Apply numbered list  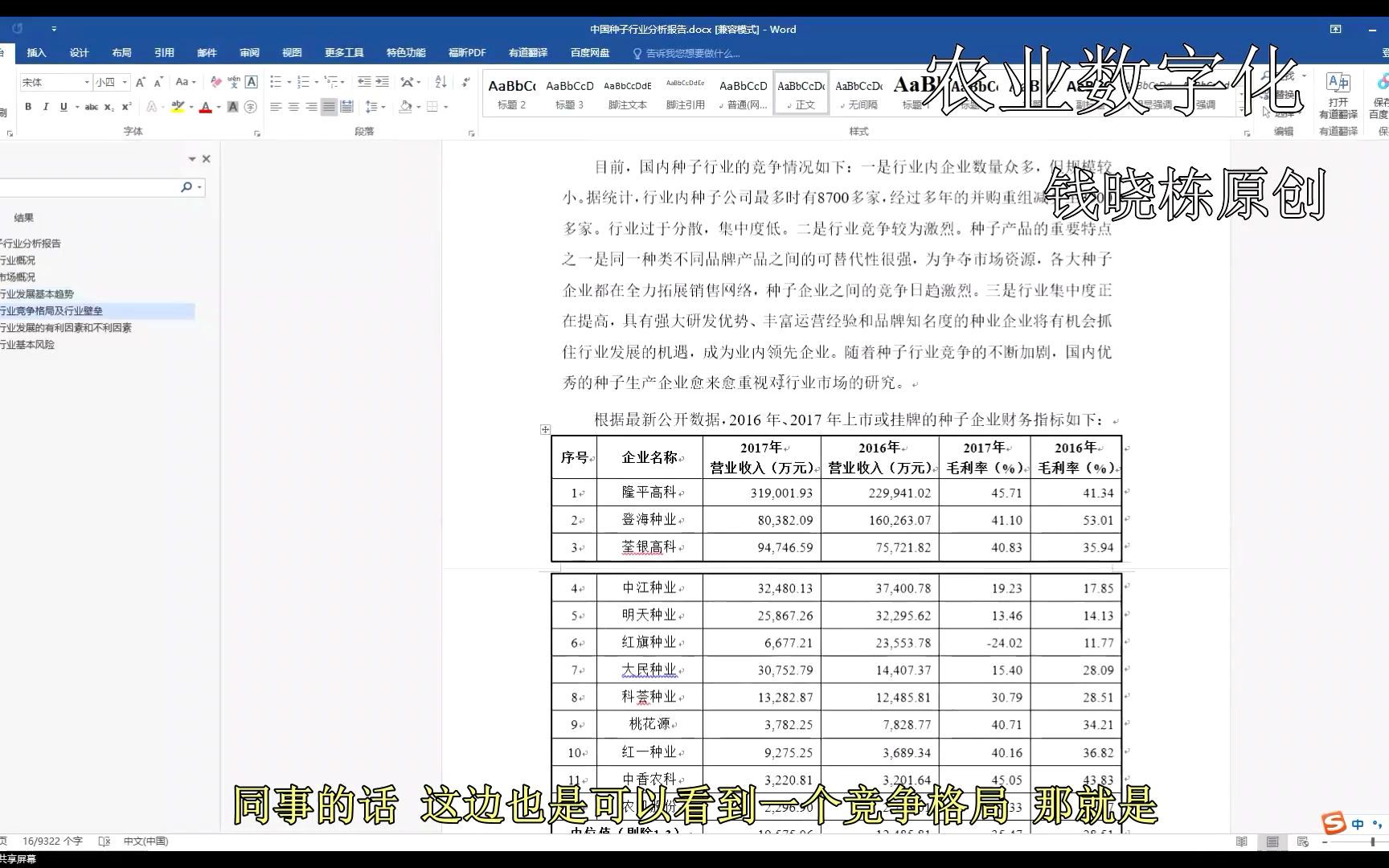[303, 82]
